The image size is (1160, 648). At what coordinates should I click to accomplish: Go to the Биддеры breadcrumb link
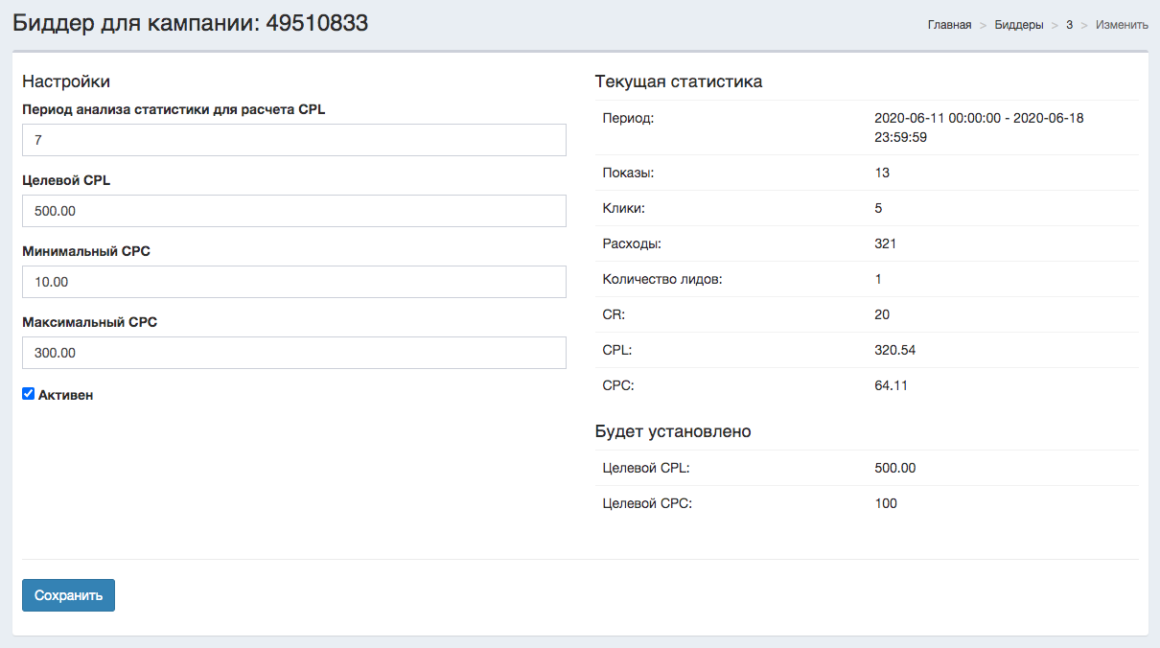(1019, 25)
